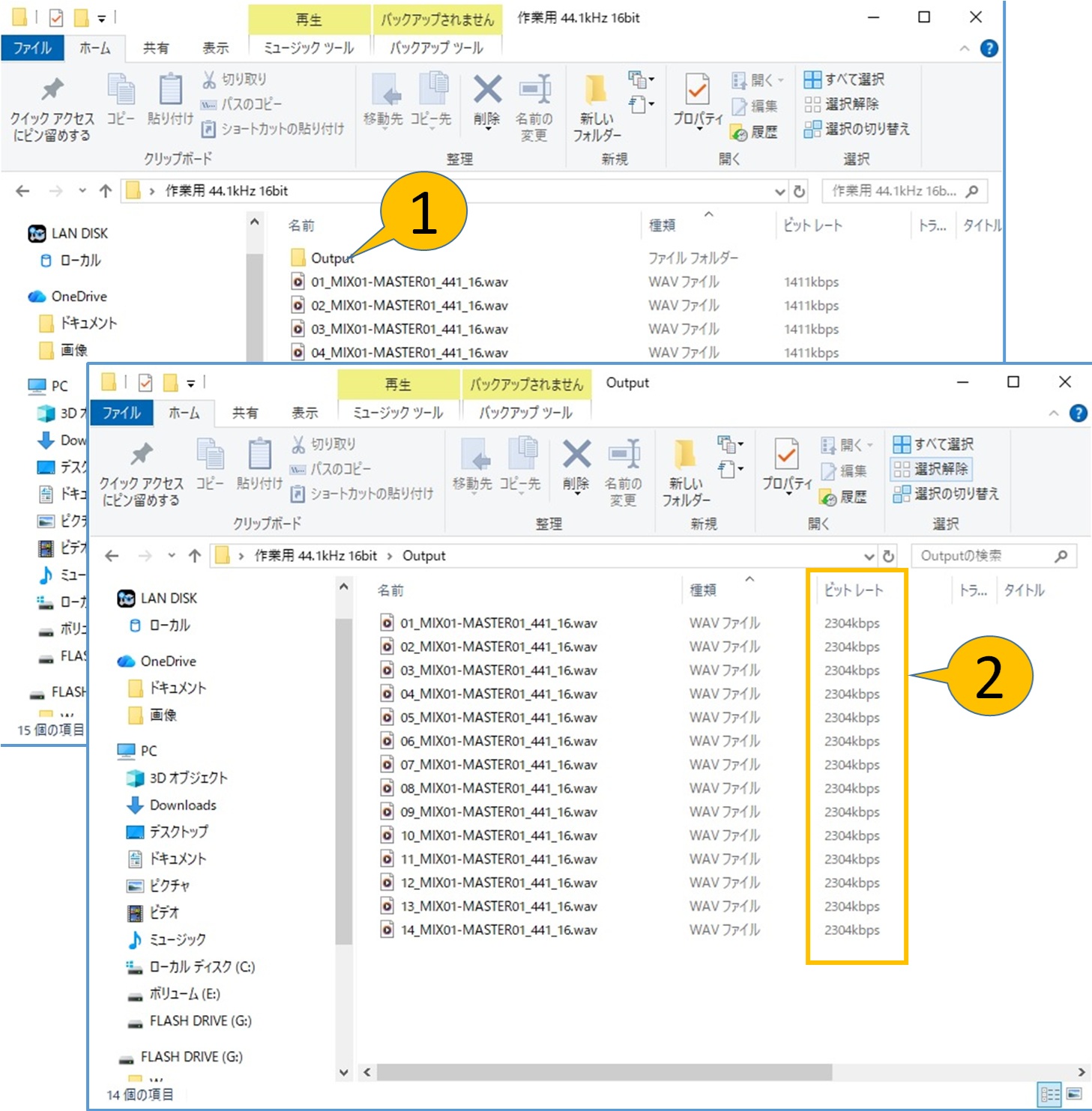Viewport: 1092px width, 1111px height.
Task: Open the Music Tools (ミュージック ツール) tab in the Output window
Action: coord(398,413)
